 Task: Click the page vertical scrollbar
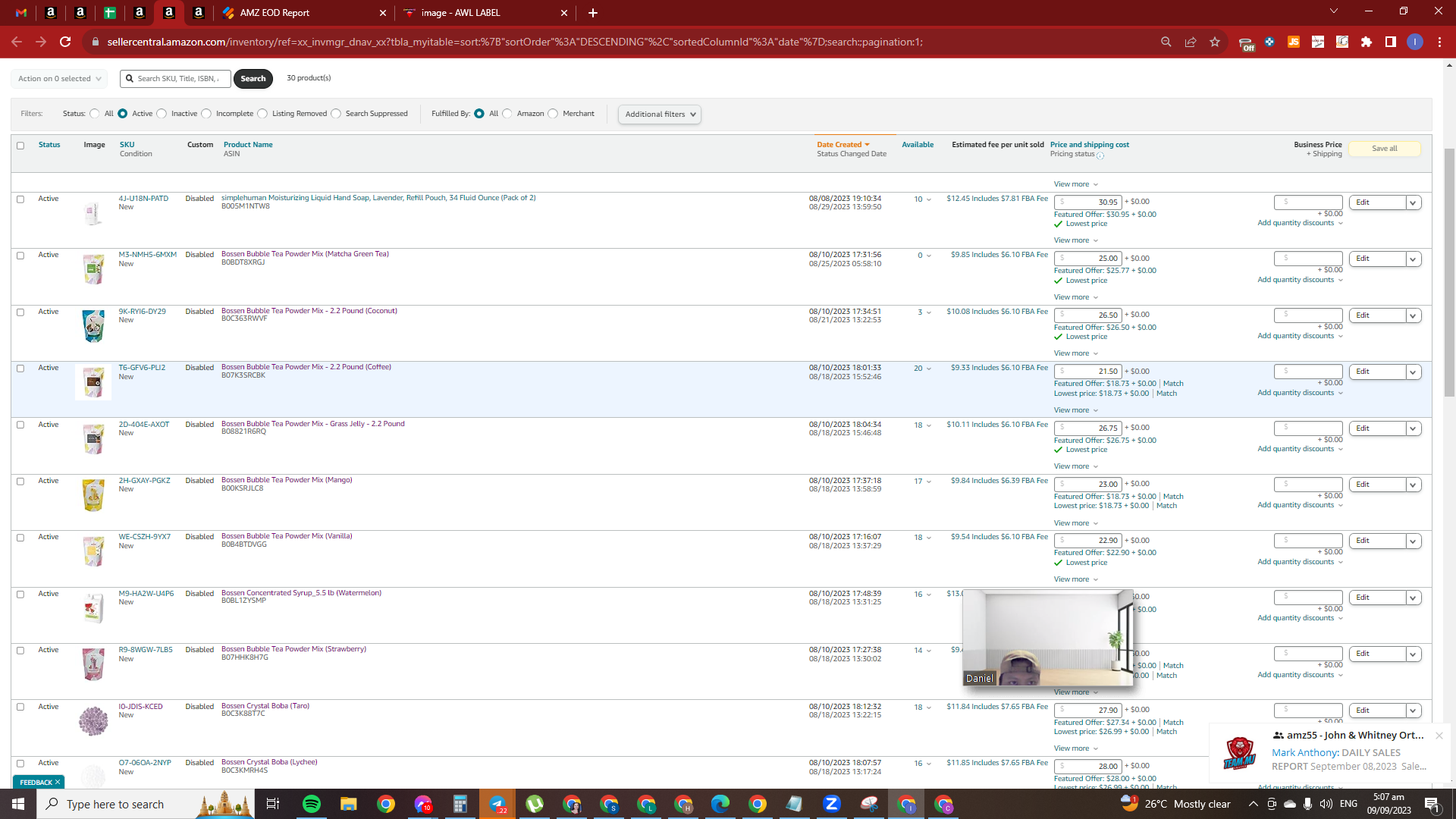tap(1450, 273)
